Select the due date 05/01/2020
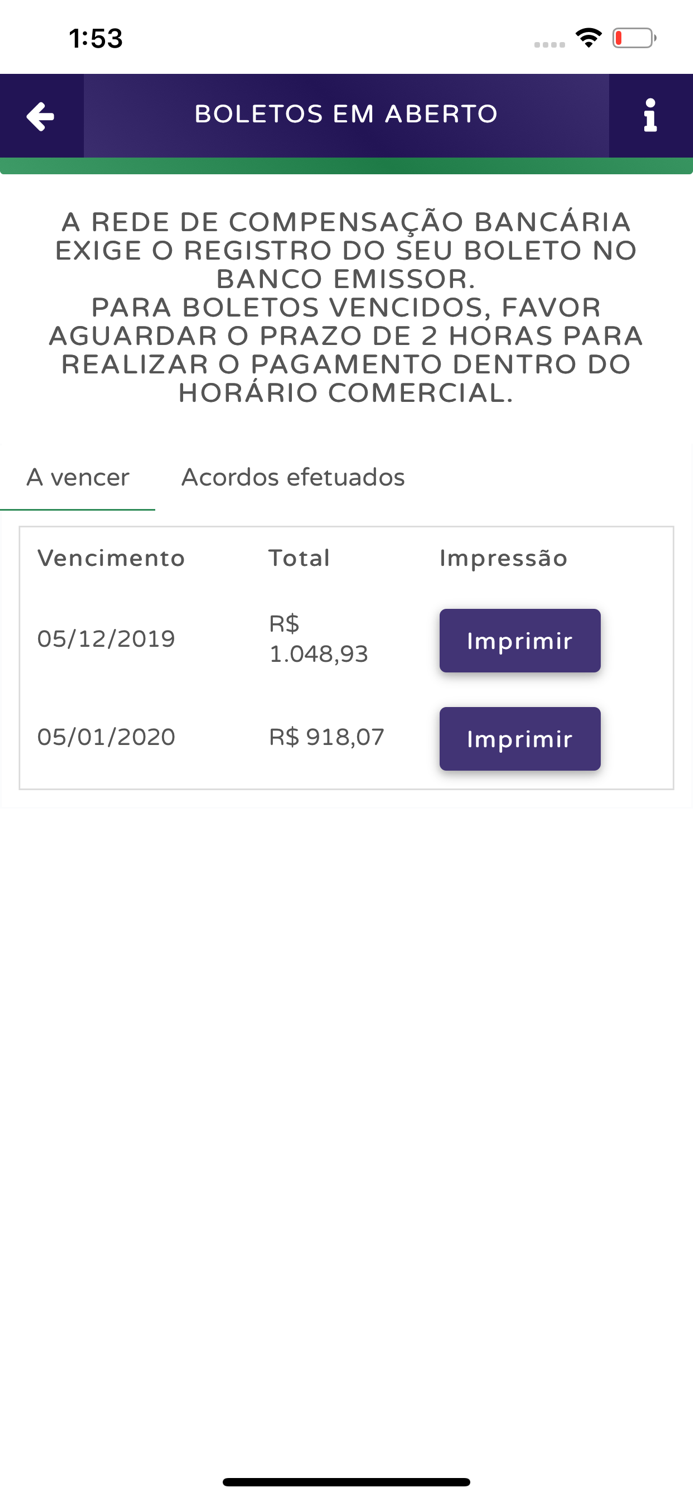 click(x=106, y=736)
